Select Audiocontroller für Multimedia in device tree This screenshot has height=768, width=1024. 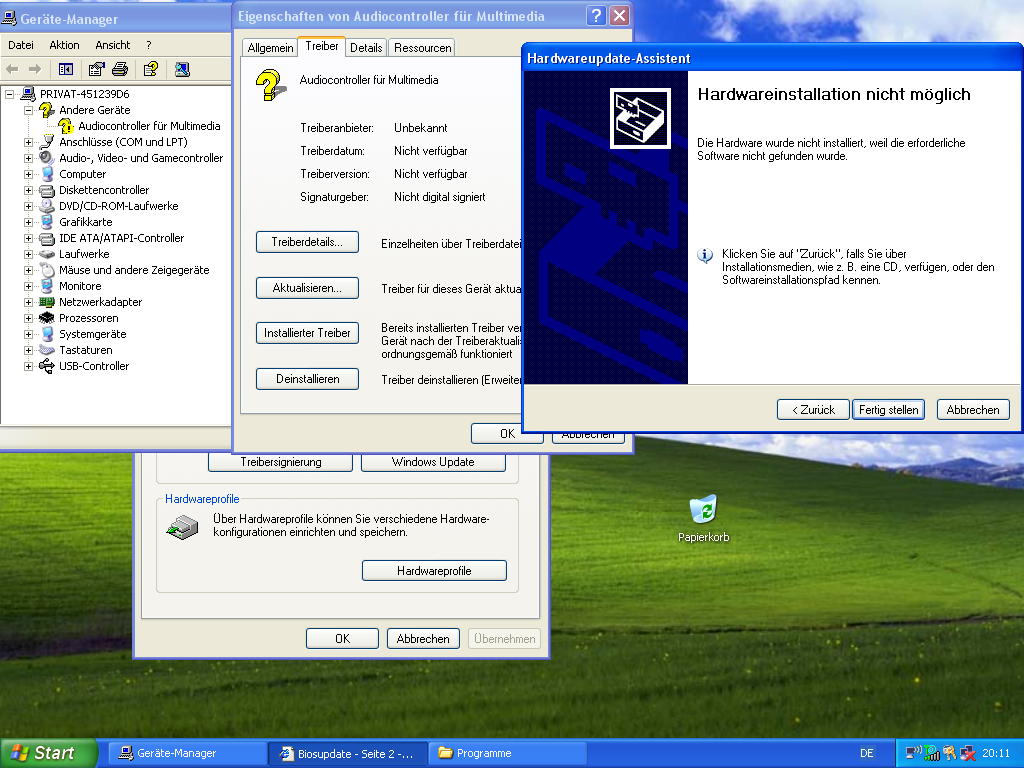coord(149,126)
